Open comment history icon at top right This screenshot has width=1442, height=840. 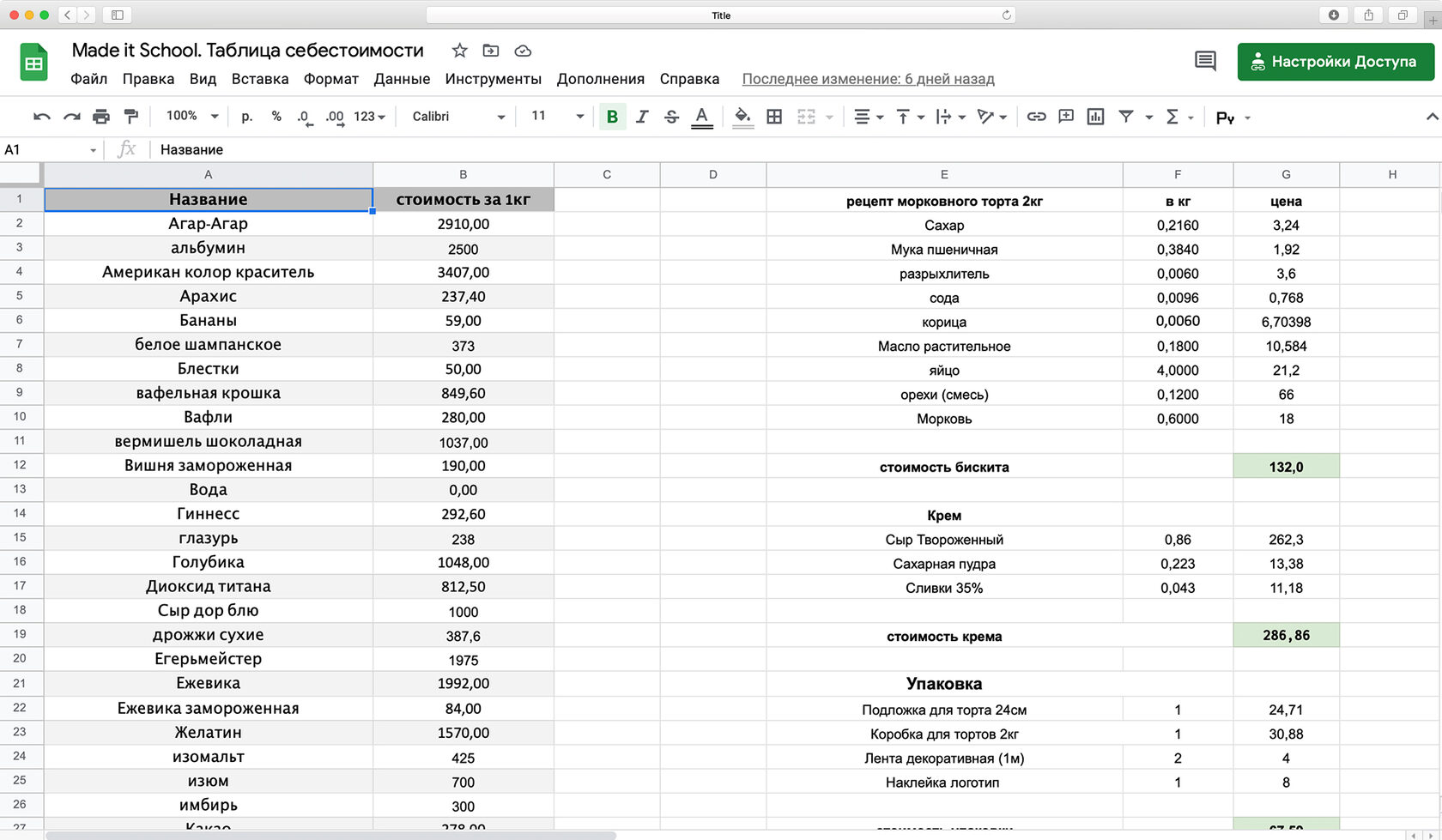click(x=1205, y=61)
